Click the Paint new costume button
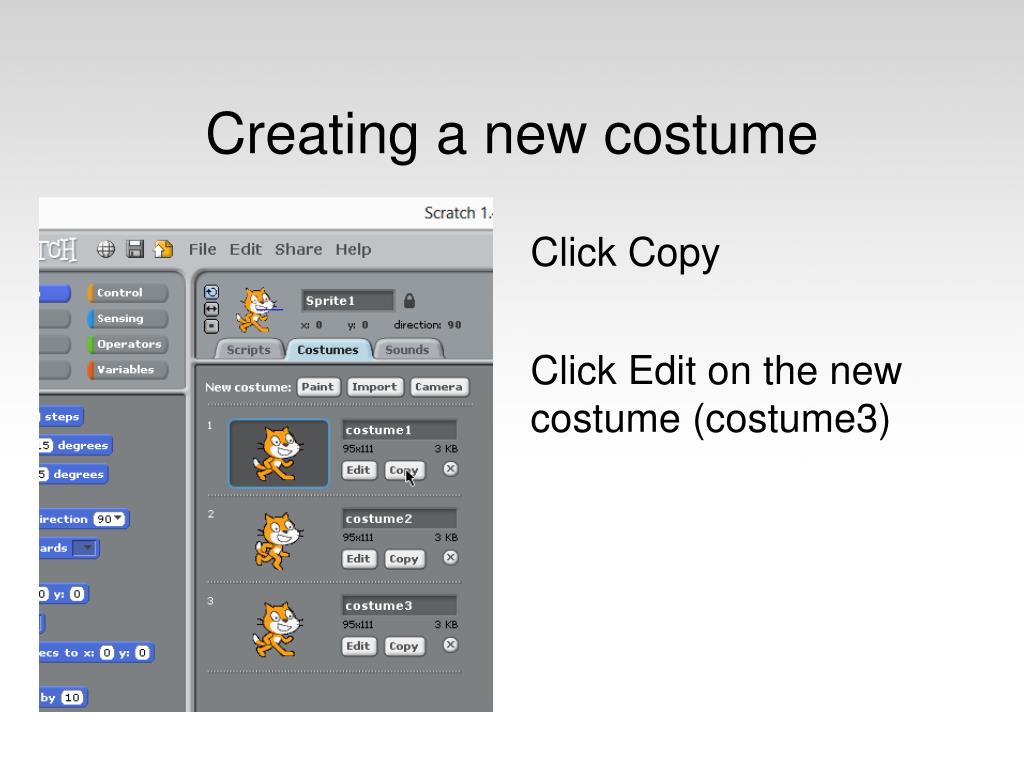Viewport: 1024px width, 768px height. [x=318, y=387]
